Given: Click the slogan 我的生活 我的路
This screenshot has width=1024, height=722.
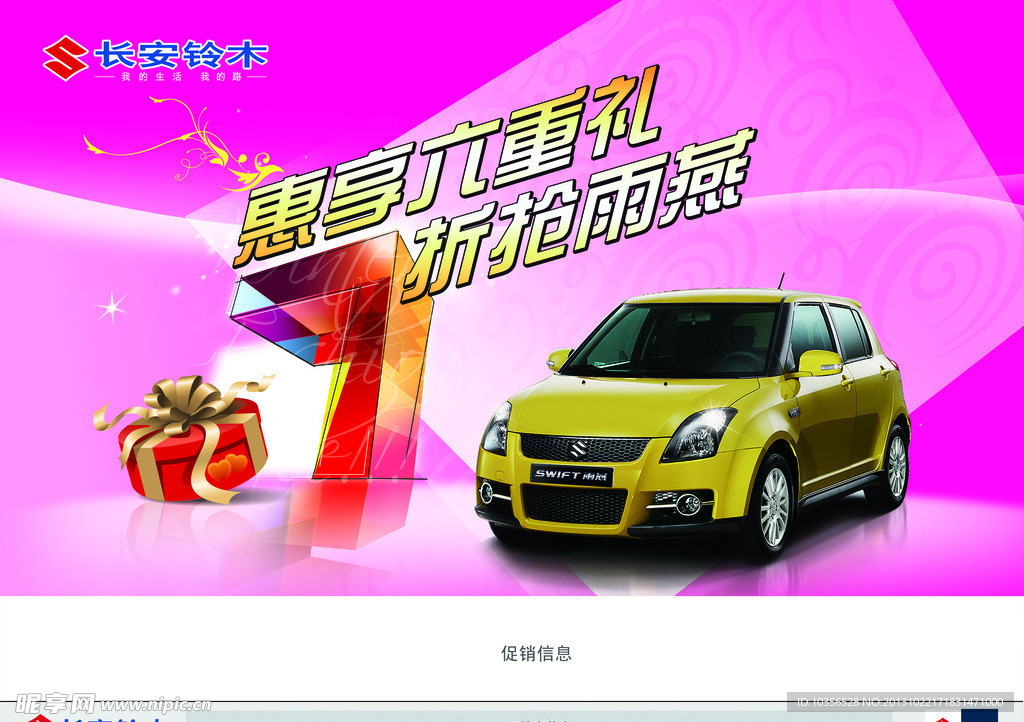Looking at the screenshot, I should pyautogui.click(x=182, y=77).
